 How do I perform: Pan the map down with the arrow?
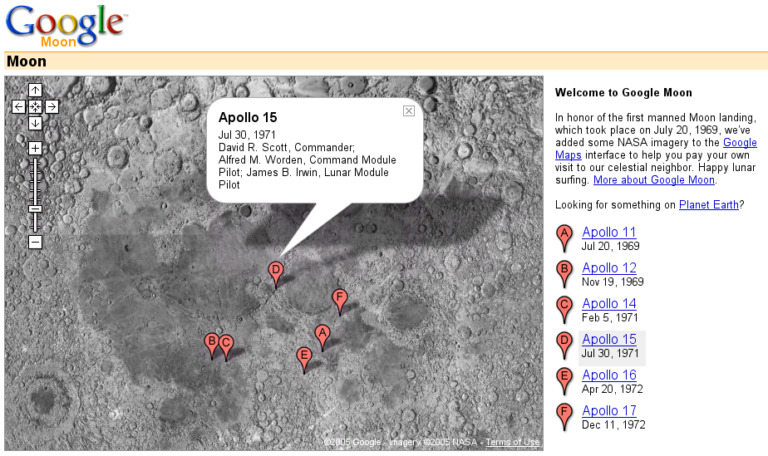tap(35, 123)
